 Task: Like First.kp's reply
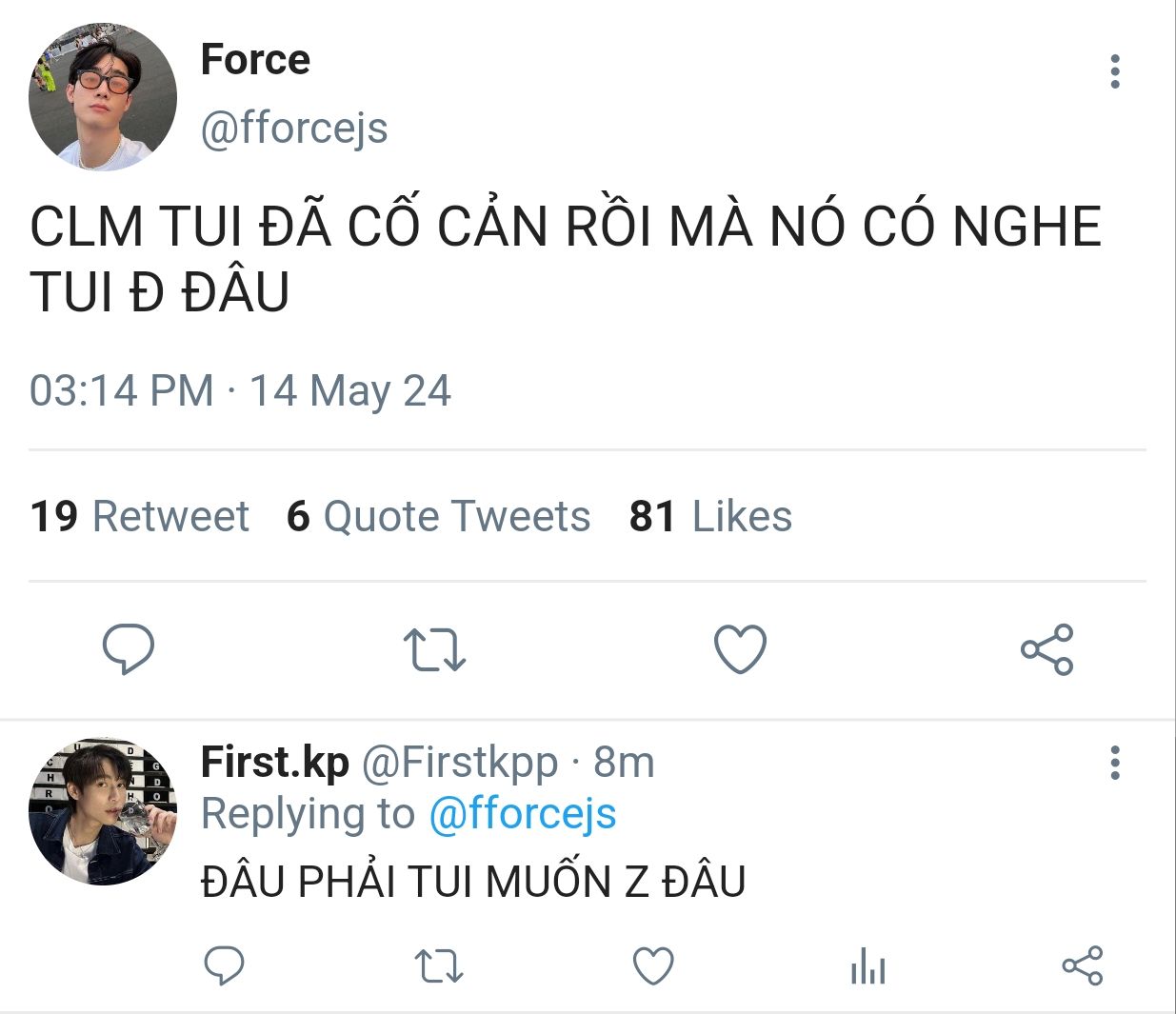(x=653, y=966)
